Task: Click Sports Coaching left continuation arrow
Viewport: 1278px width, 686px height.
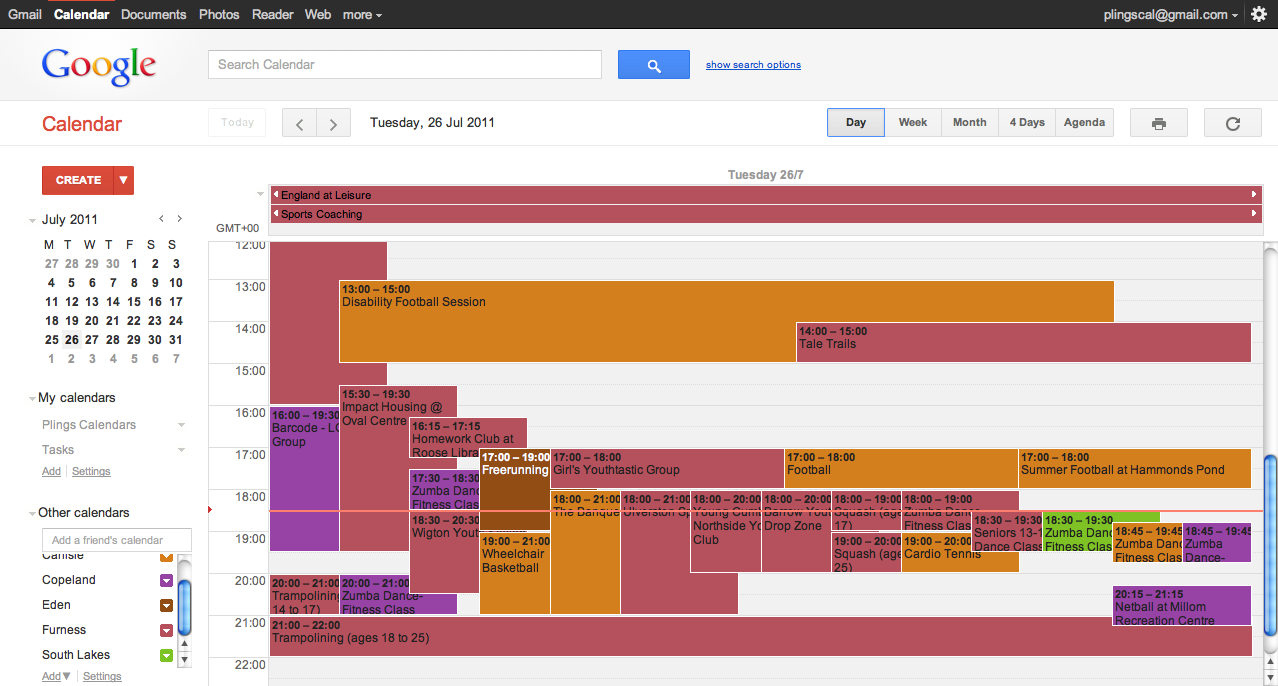Action: (276, 214)
